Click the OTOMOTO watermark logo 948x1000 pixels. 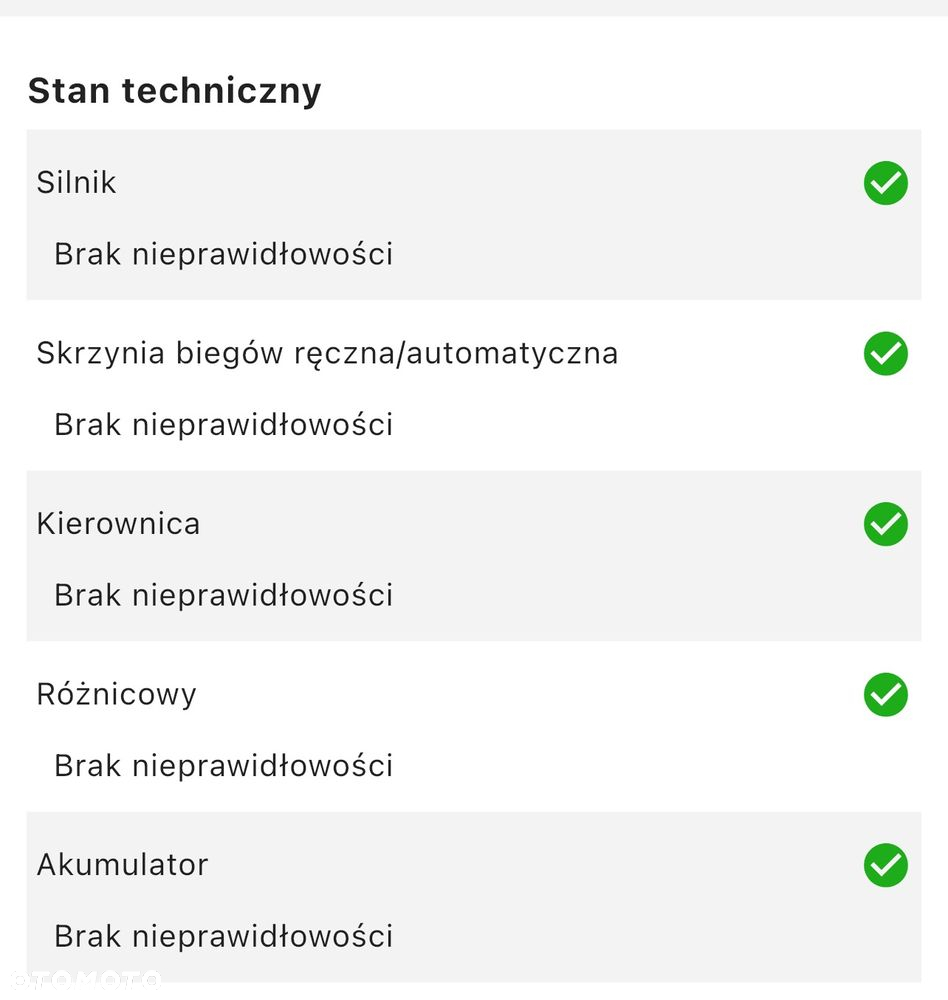click(86, 979)
